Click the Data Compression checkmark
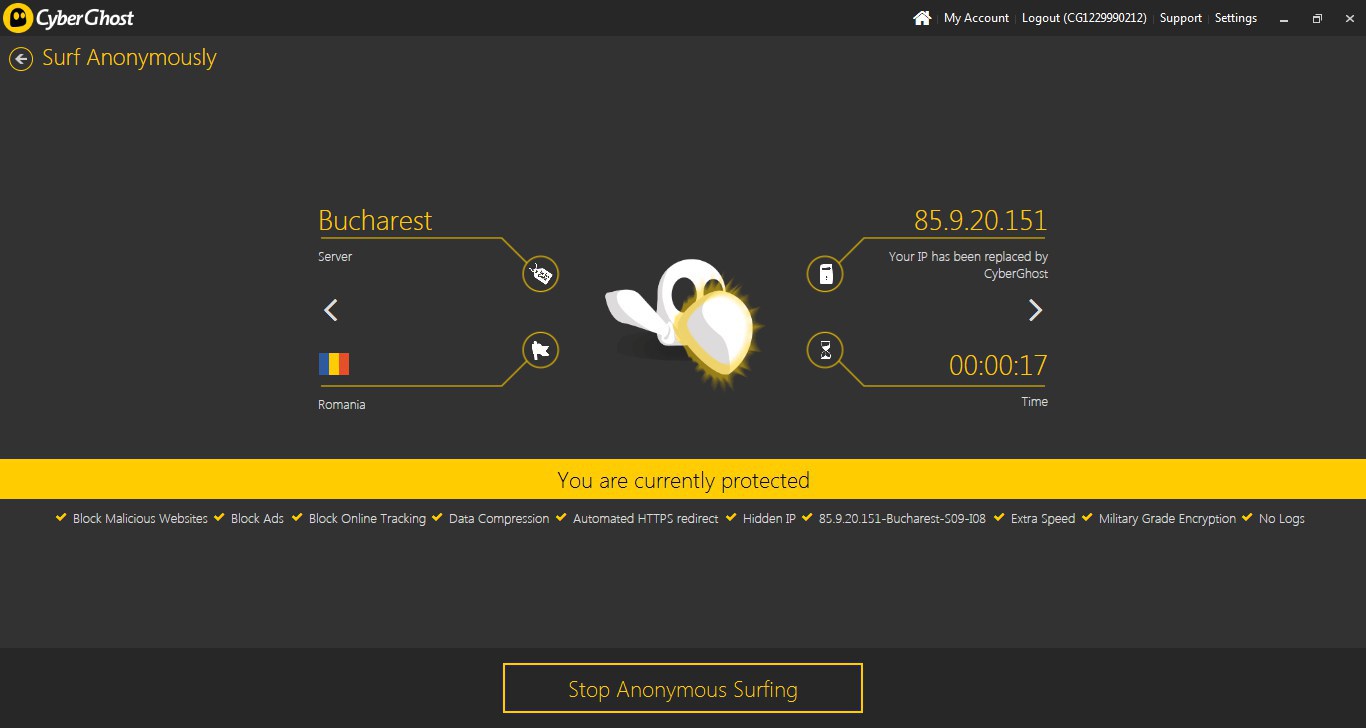Image resolution: width=1366 pixels, height=728 pixels. tap(437, 518)
